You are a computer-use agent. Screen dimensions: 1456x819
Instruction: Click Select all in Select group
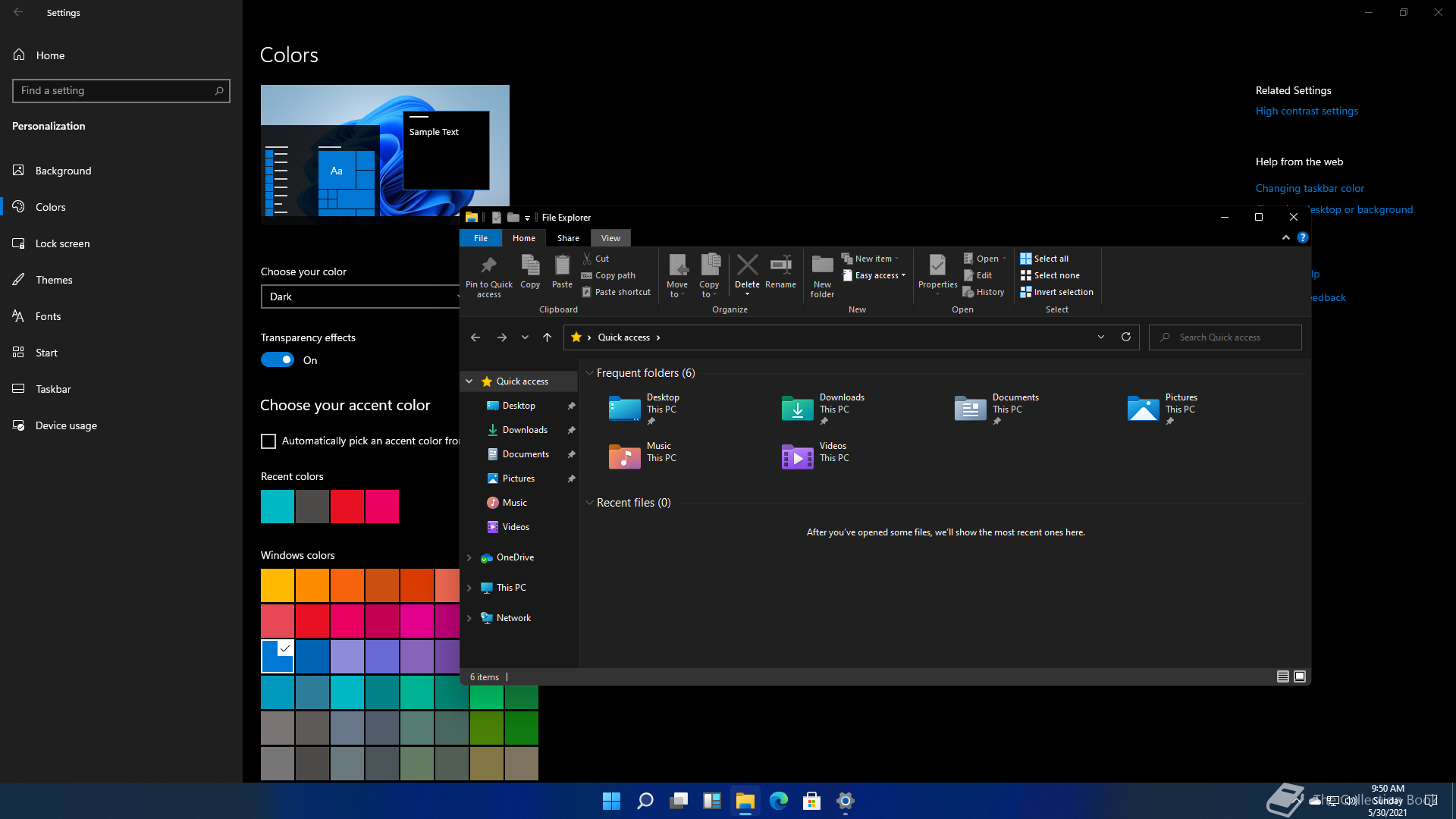point(1044,259)
